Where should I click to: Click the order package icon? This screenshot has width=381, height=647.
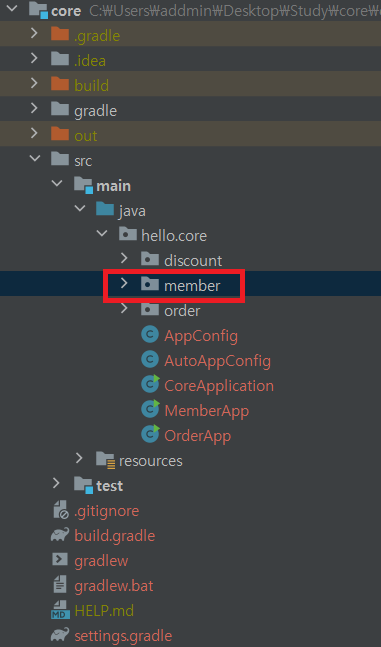pyautogui.click(x=150, y=309)
